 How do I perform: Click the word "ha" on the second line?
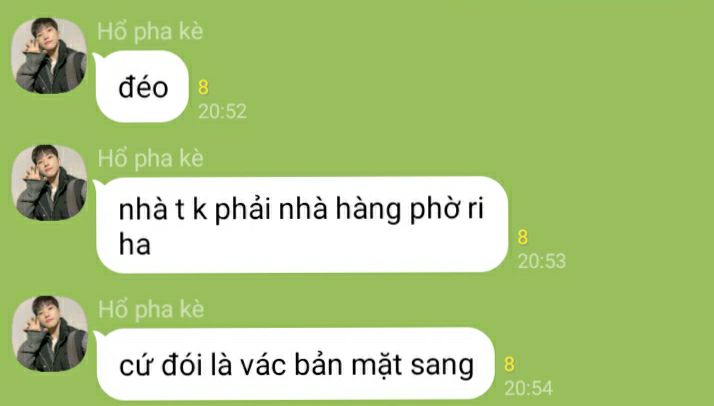[x=134, y=244]
